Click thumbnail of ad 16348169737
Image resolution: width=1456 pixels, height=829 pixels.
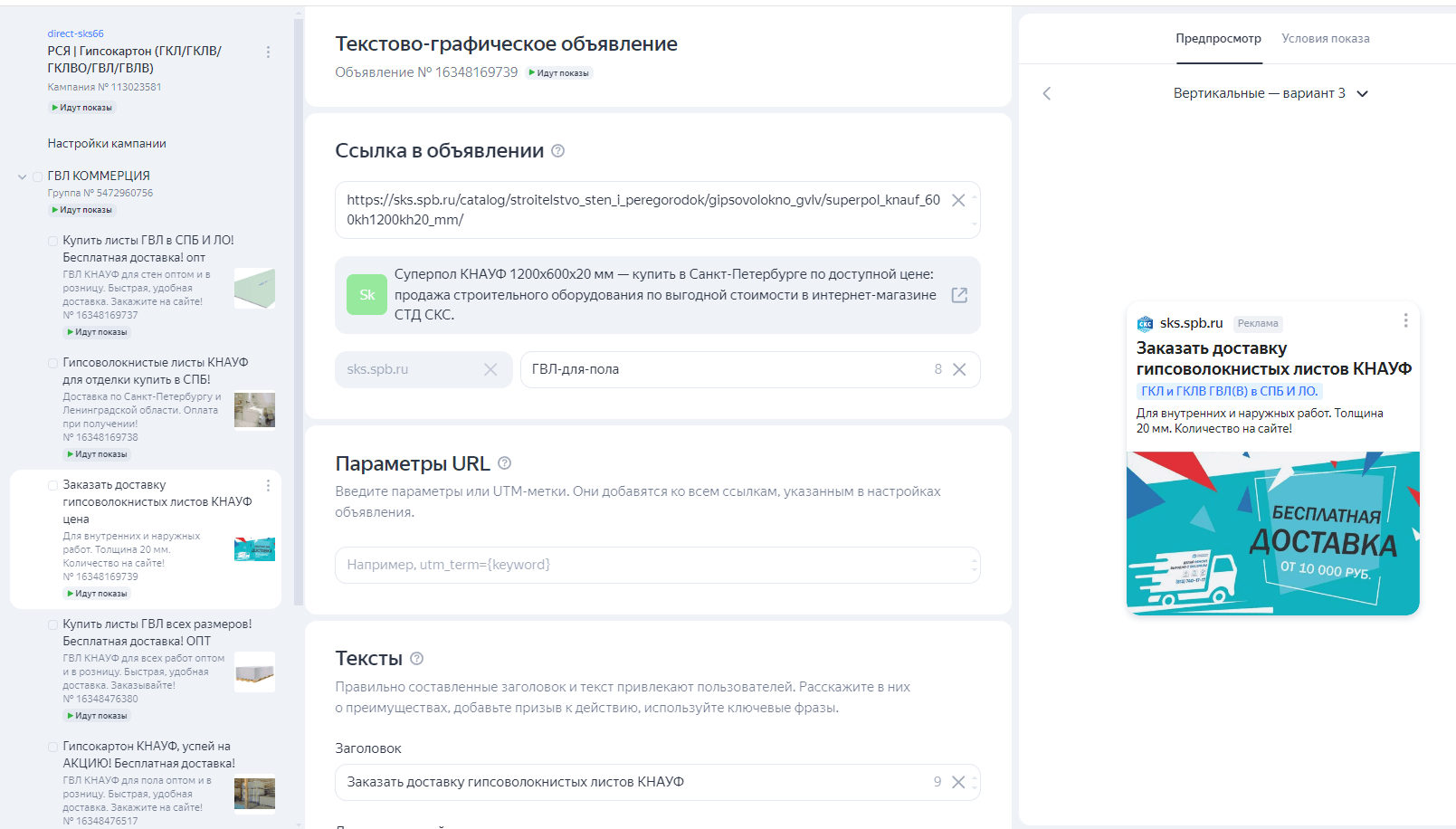tap(254, 289)
